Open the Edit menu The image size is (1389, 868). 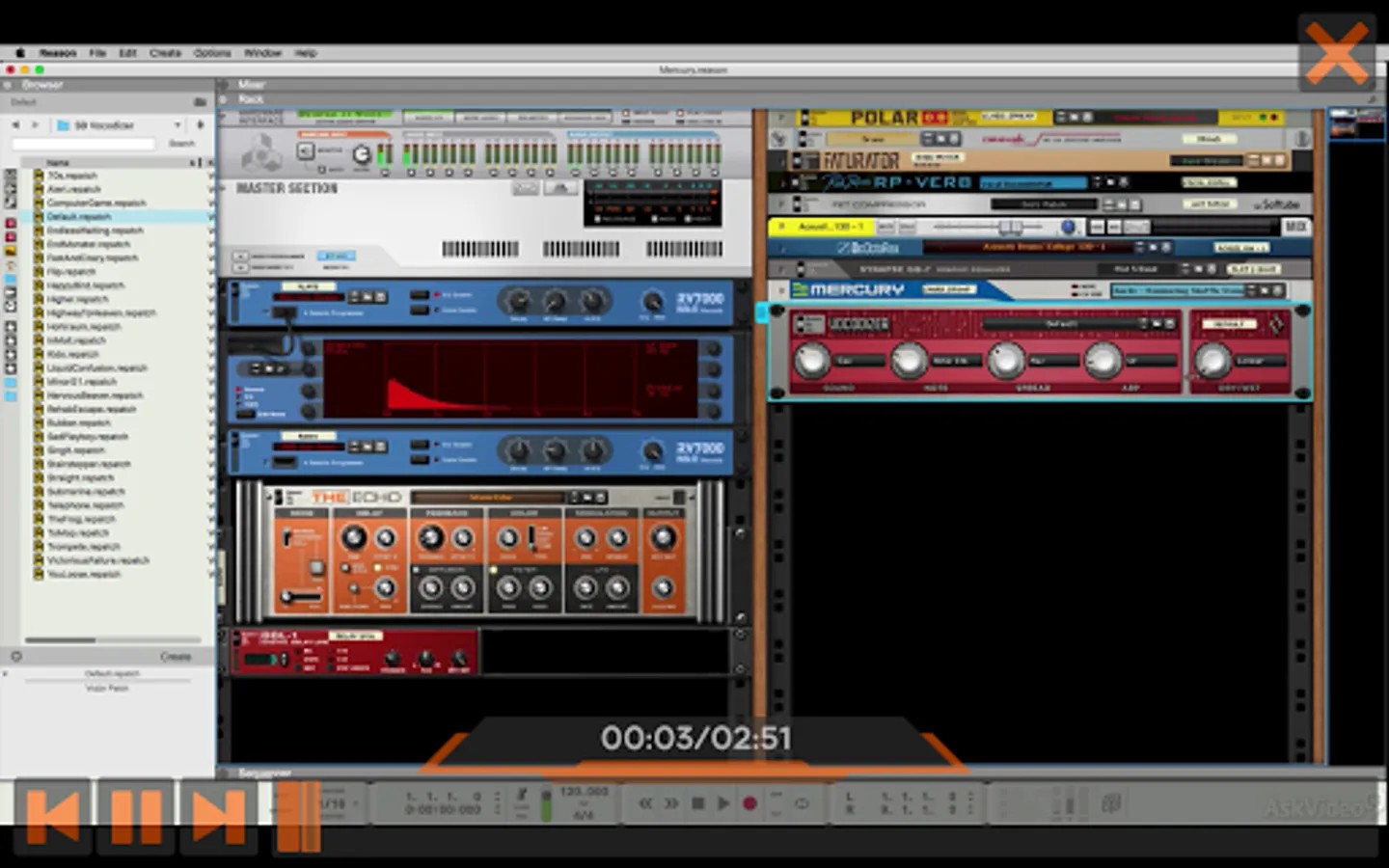point(127,53)
